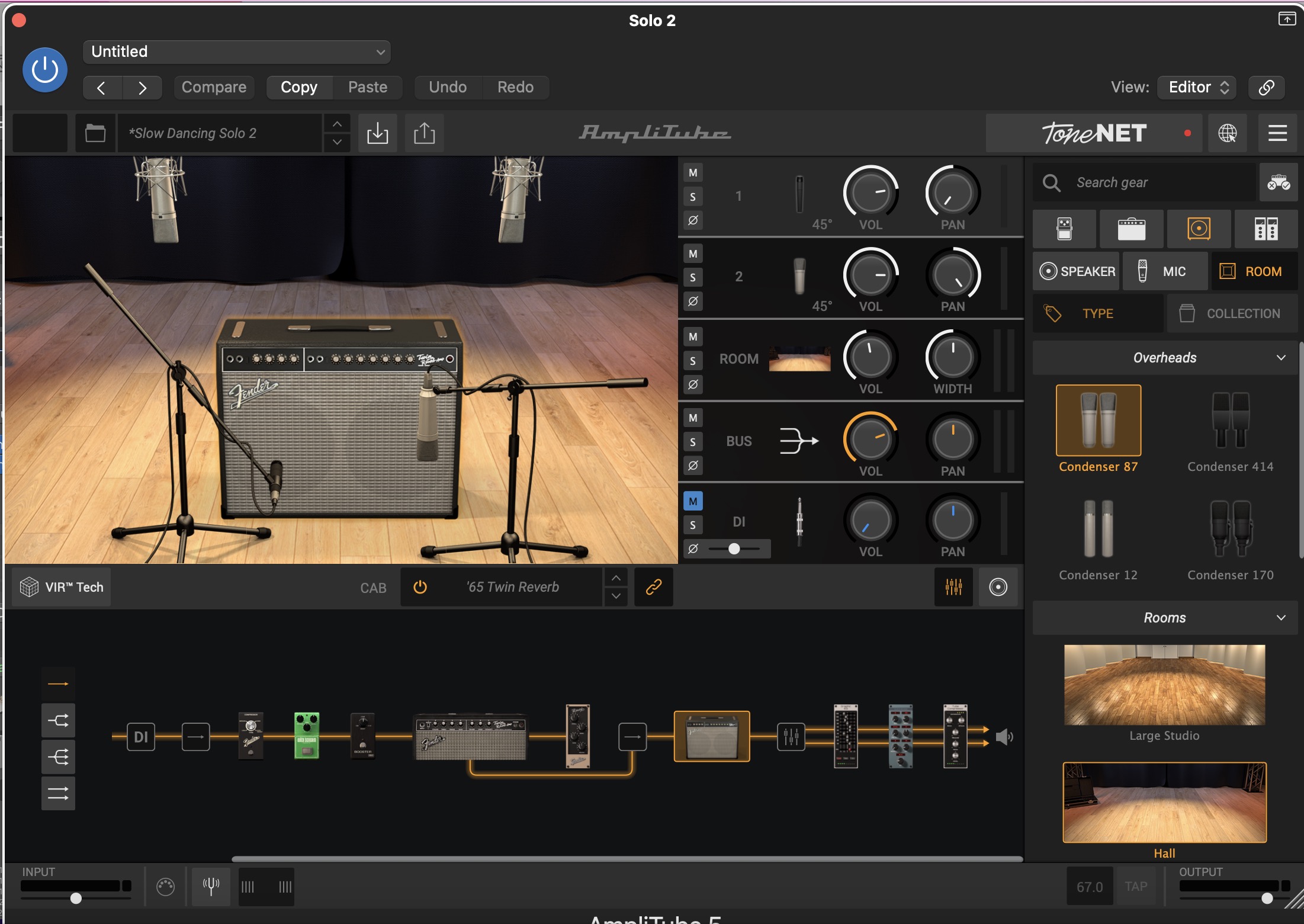This screenshot has height=924, width=1304.
Task: Click the OUTPUT level slider
Action: 1235,899
